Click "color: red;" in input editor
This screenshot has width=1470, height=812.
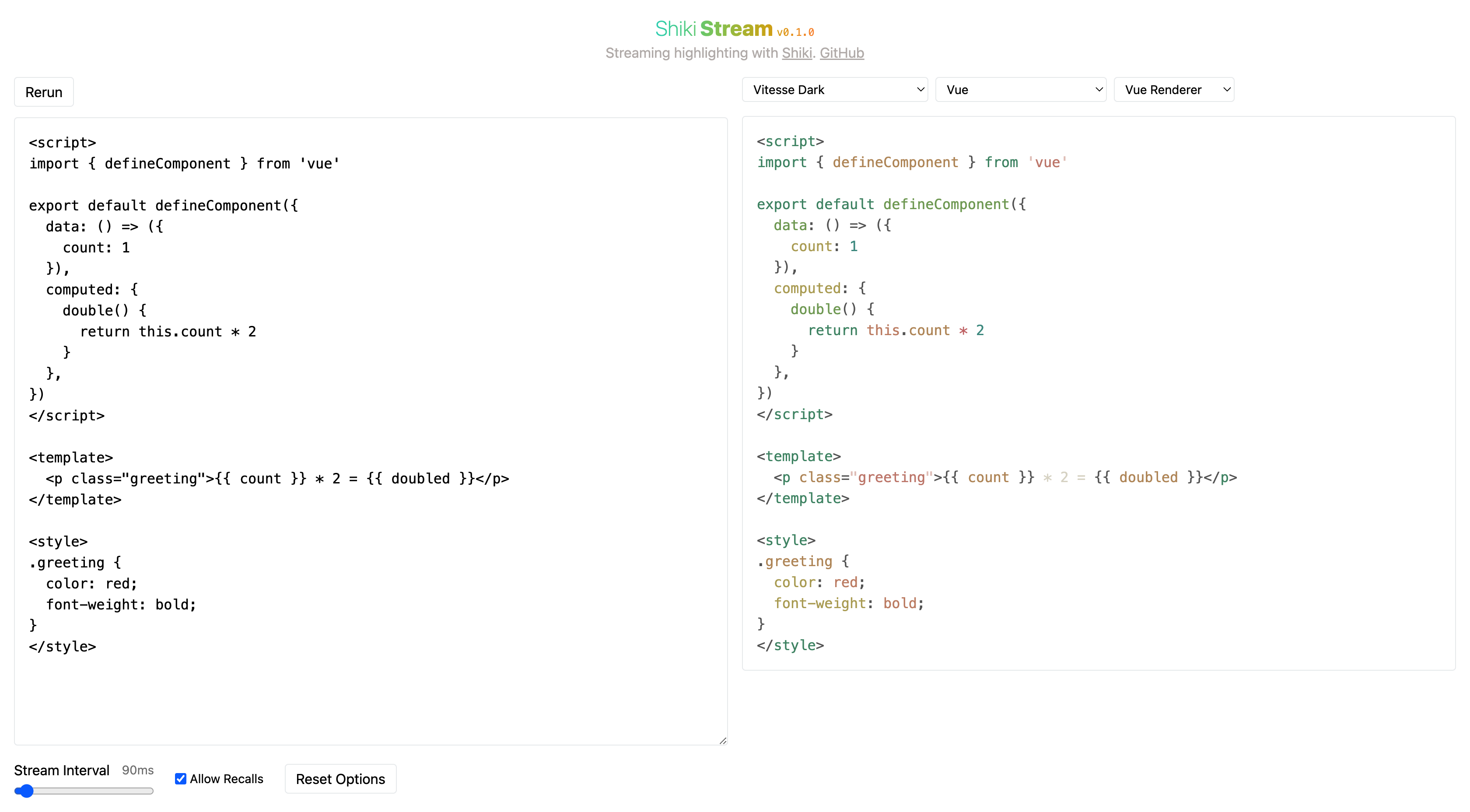point(91,583)
